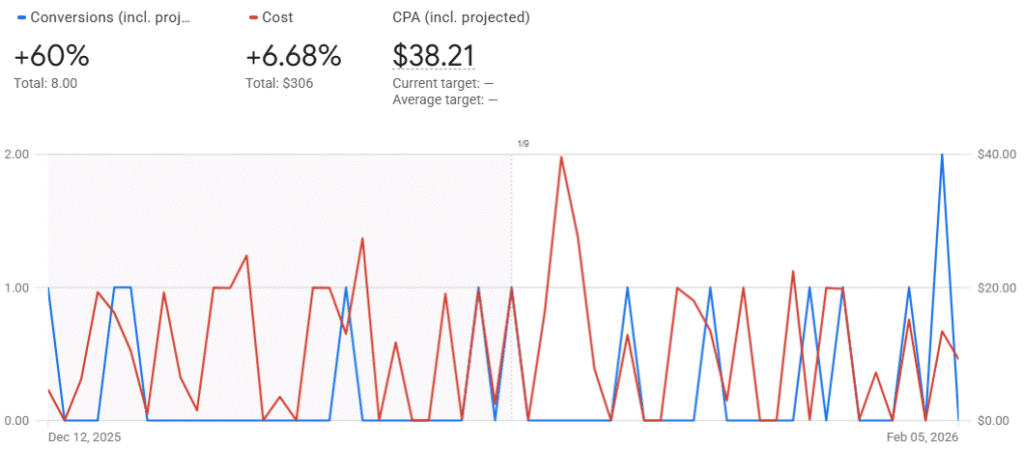Click the blue Conversions legend marker

coord(21,18)
